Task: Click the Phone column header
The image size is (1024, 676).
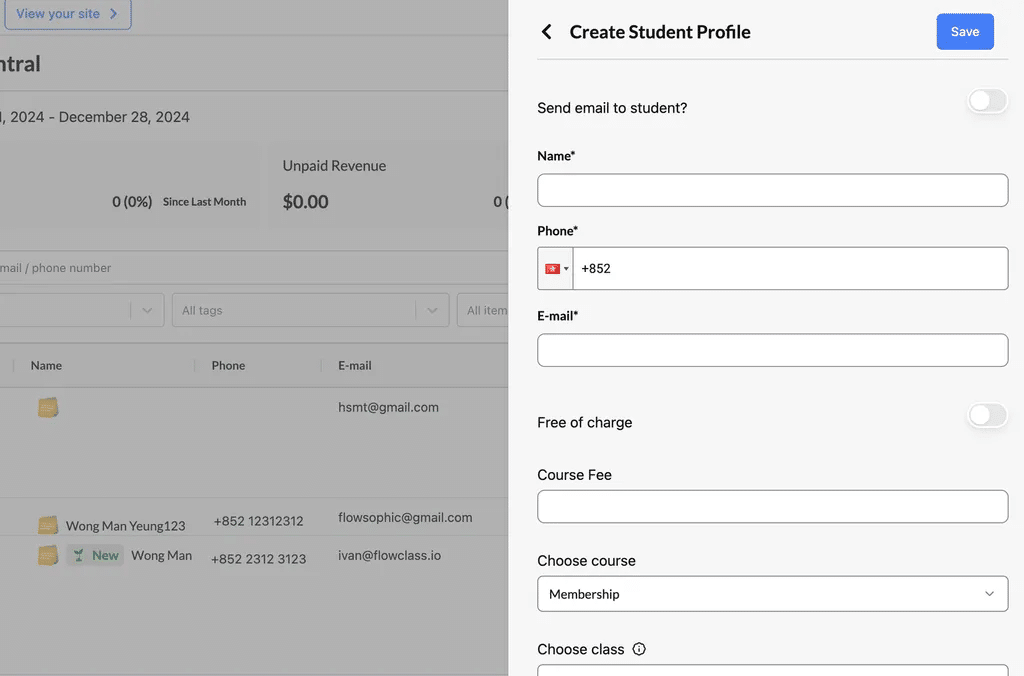Action: click(x=228, y=365)
